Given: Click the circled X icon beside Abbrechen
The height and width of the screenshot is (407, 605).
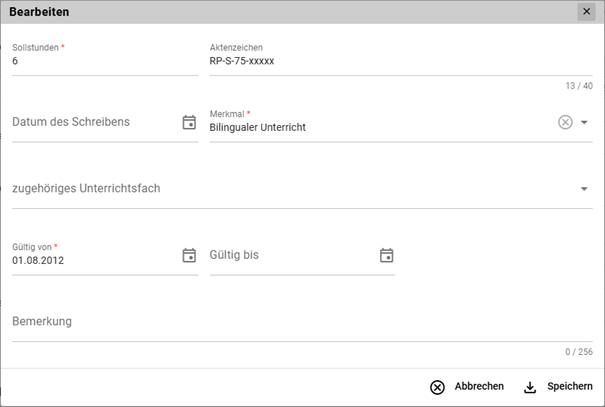Looking at the screenshot, I should (437, 387).
